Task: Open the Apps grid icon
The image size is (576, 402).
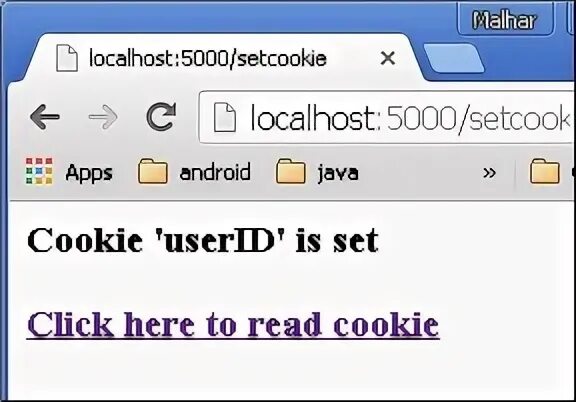Action: click(x=39, y=171)
